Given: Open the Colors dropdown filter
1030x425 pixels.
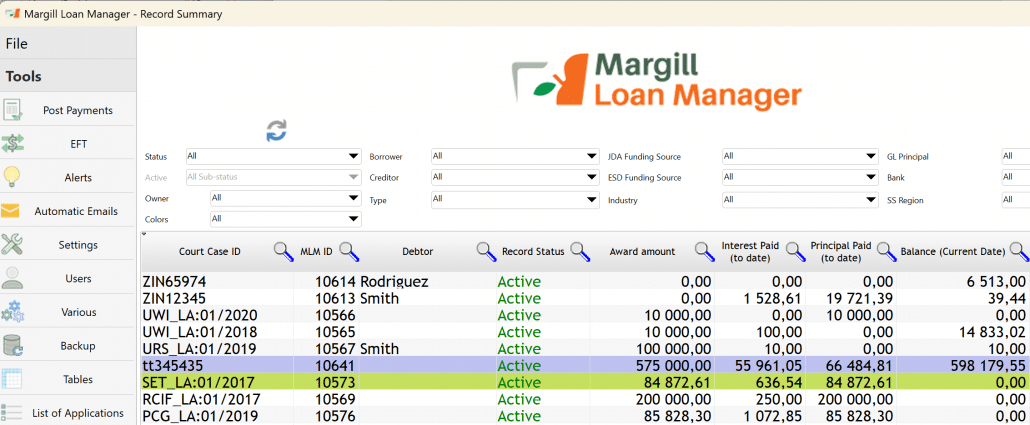Looking at the screenshot, I should click(x=353, y=219).
